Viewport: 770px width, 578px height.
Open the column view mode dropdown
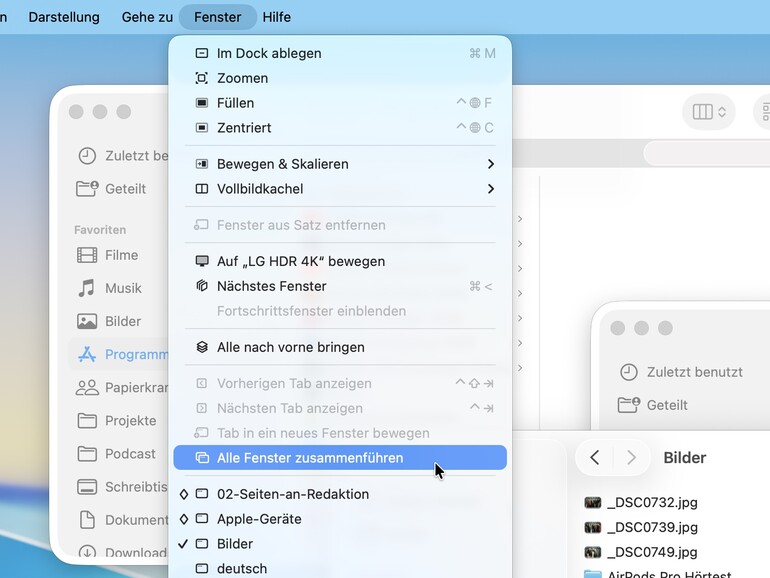click(x=709, y=112)
